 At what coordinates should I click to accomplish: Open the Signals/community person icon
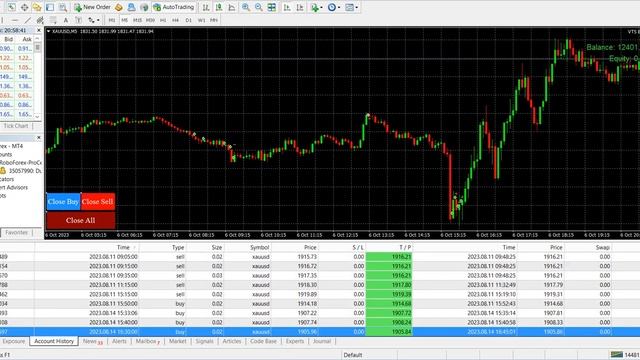pos(131,7)
